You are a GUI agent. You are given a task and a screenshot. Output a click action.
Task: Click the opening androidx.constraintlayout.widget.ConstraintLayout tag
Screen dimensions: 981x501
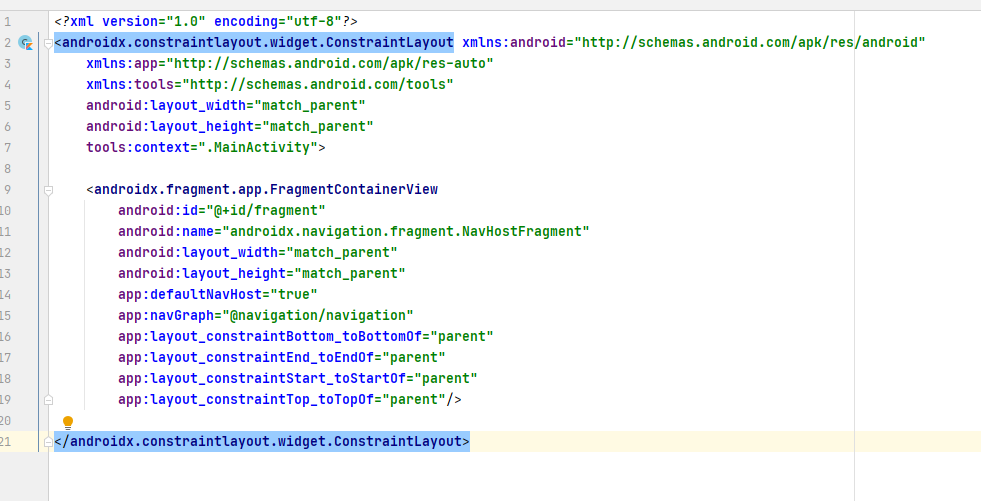[x=254, y=43]
